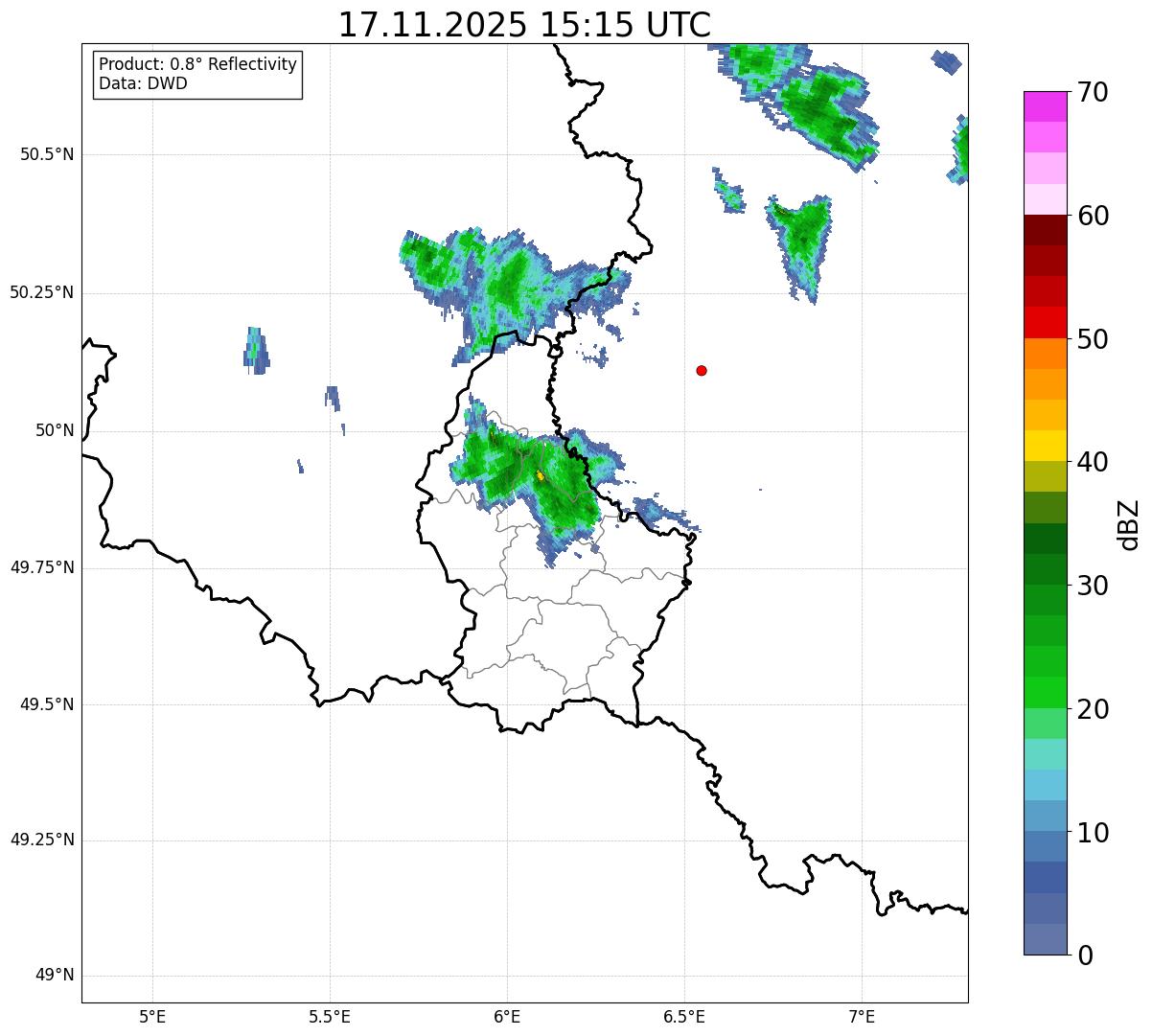This screenshot has height=1036, width=1152.
Task: Click the orange swatch just below 50 dBZ
Action: [x=1046, y=354]
